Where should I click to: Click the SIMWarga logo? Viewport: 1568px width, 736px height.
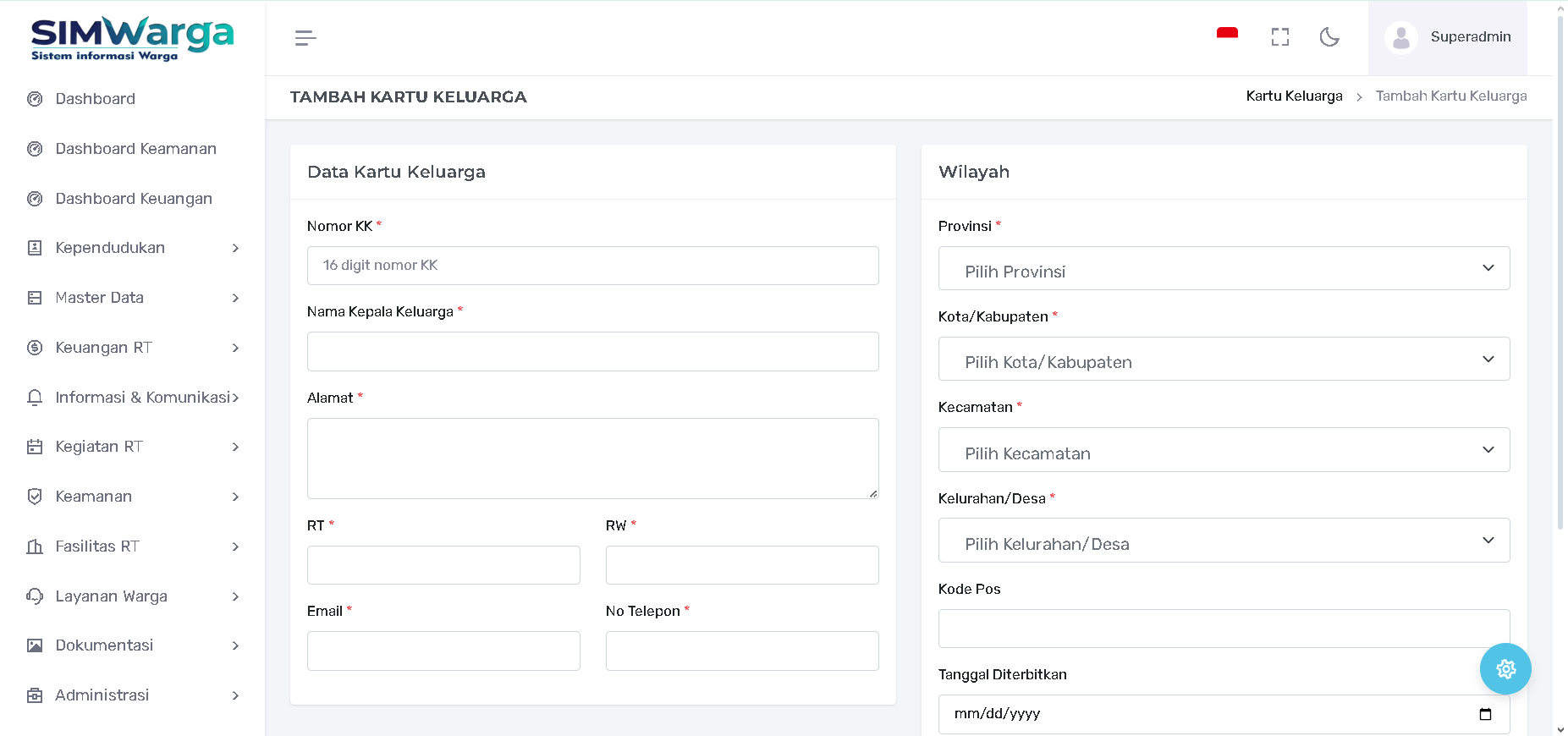point(132,39)
